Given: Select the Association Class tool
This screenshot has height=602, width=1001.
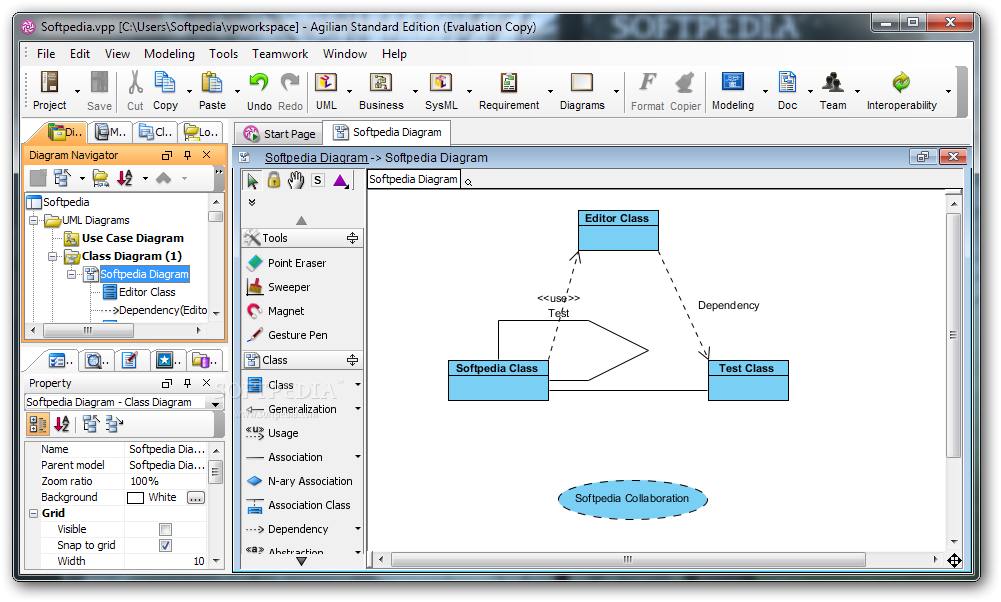Looking at the screenshot, I should tap(298, 506).
